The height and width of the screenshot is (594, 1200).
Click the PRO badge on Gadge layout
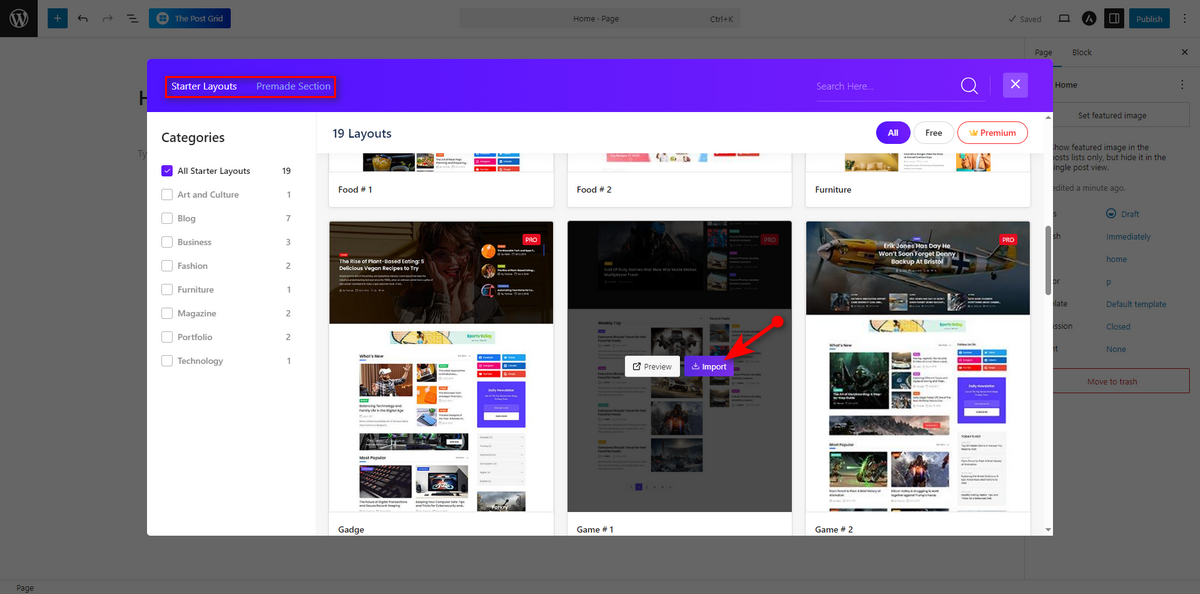pos(531,240)
